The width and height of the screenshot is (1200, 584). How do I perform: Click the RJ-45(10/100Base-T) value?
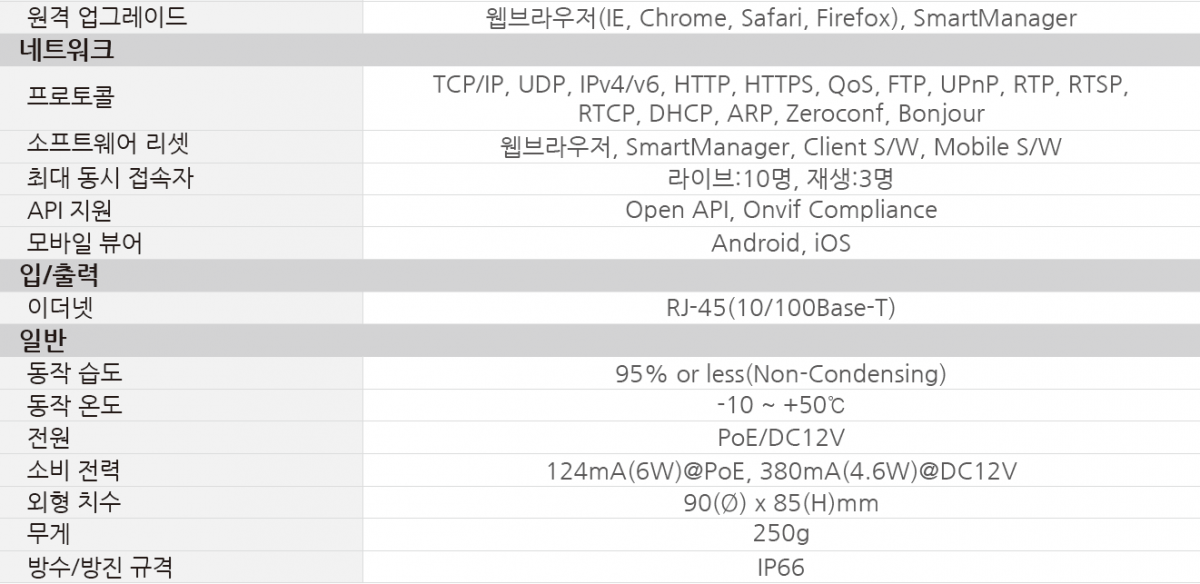(x=781, y=308)
